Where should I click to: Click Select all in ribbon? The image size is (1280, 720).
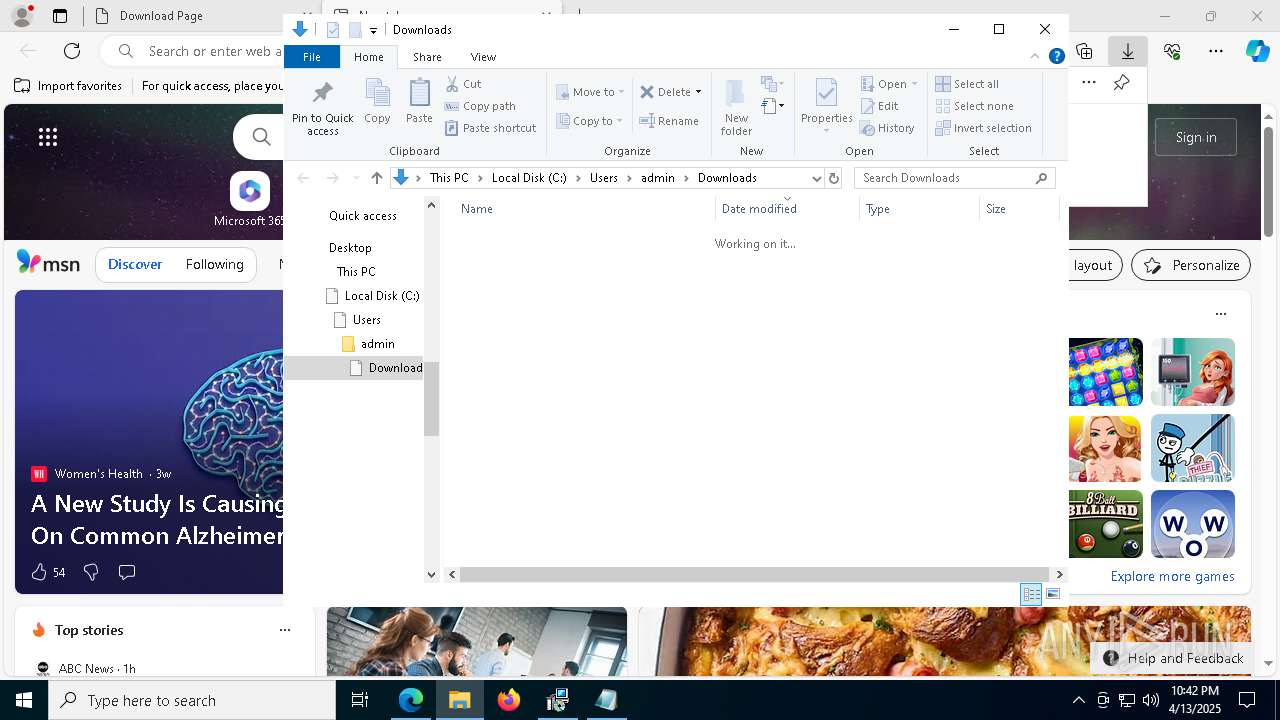click(x=967, y=84)
